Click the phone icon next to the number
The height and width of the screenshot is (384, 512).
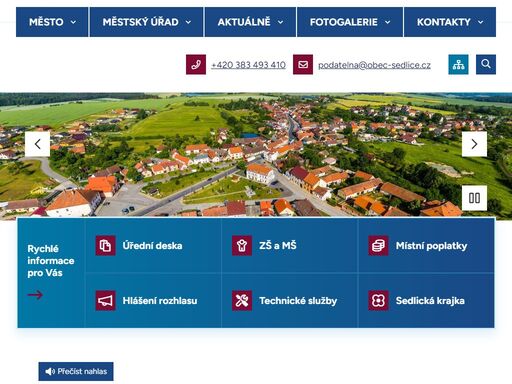196,64
